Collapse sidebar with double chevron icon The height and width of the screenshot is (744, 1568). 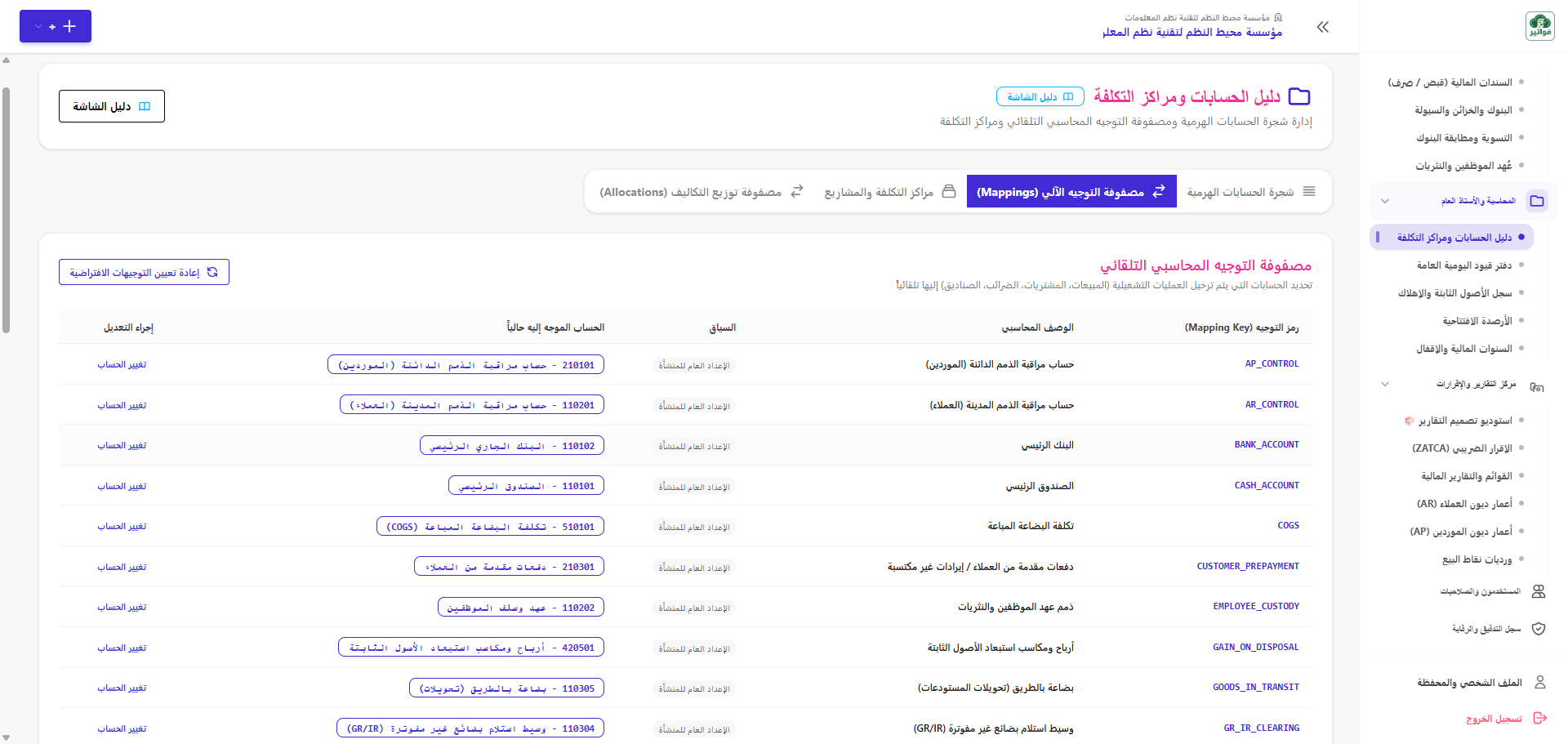pyautogui.click(x=1323, y=27)
